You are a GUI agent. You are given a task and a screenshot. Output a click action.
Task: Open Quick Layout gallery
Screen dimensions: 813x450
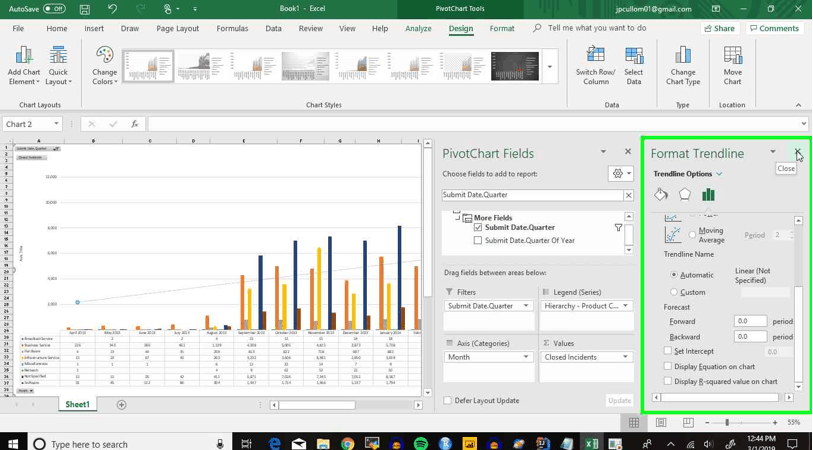point(59,66)
